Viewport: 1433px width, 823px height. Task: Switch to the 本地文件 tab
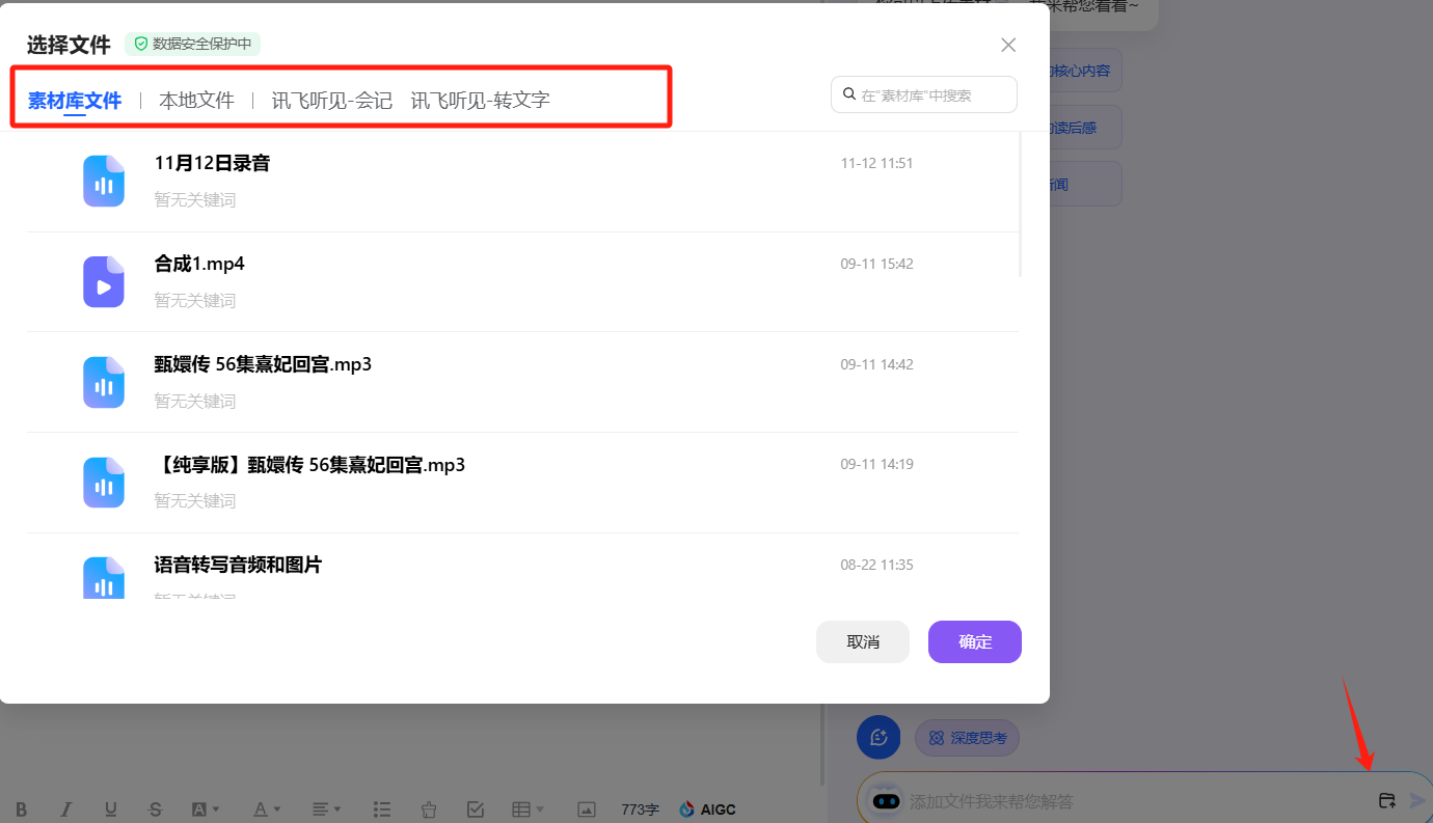point(196,100)
